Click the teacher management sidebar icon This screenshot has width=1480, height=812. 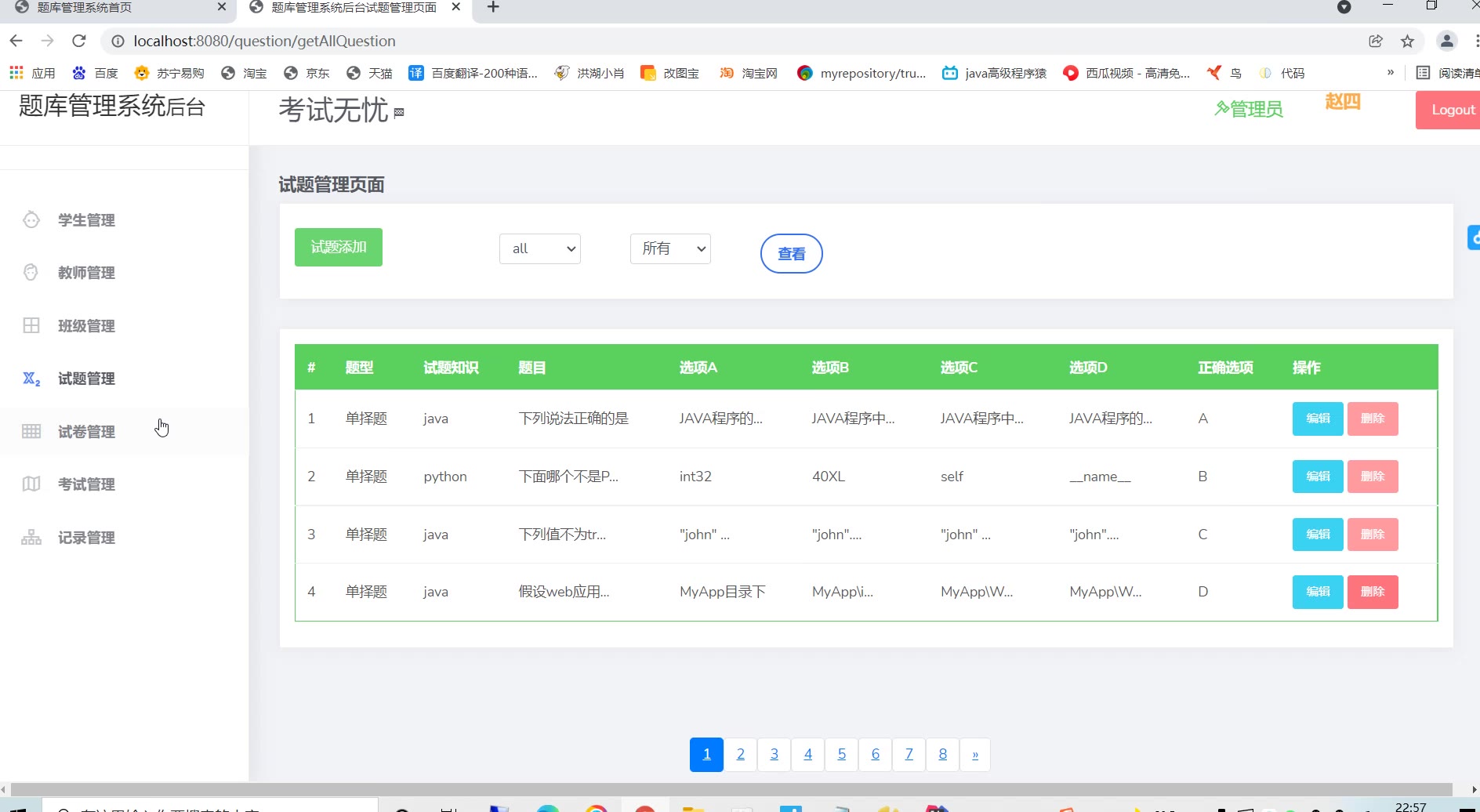[31, 273]
